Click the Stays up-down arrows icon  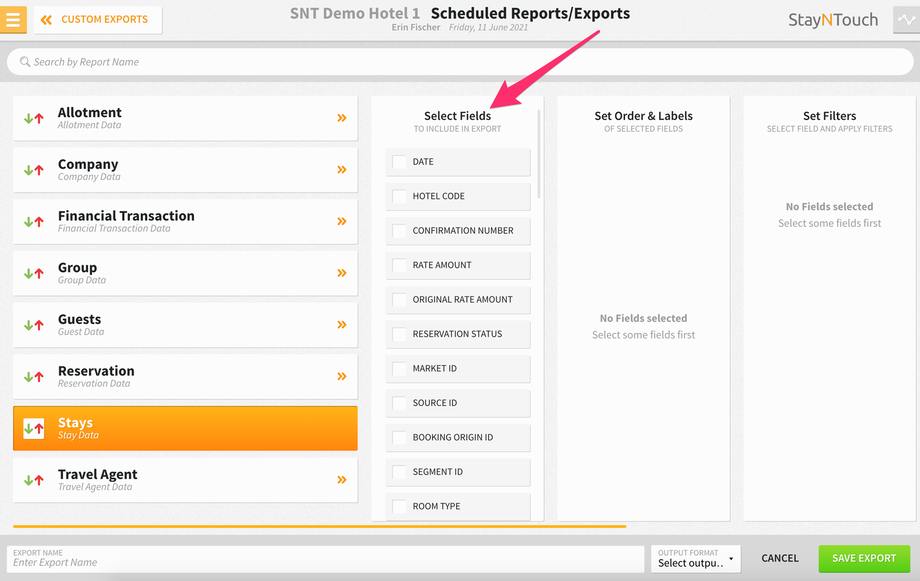tap(33, 428)
